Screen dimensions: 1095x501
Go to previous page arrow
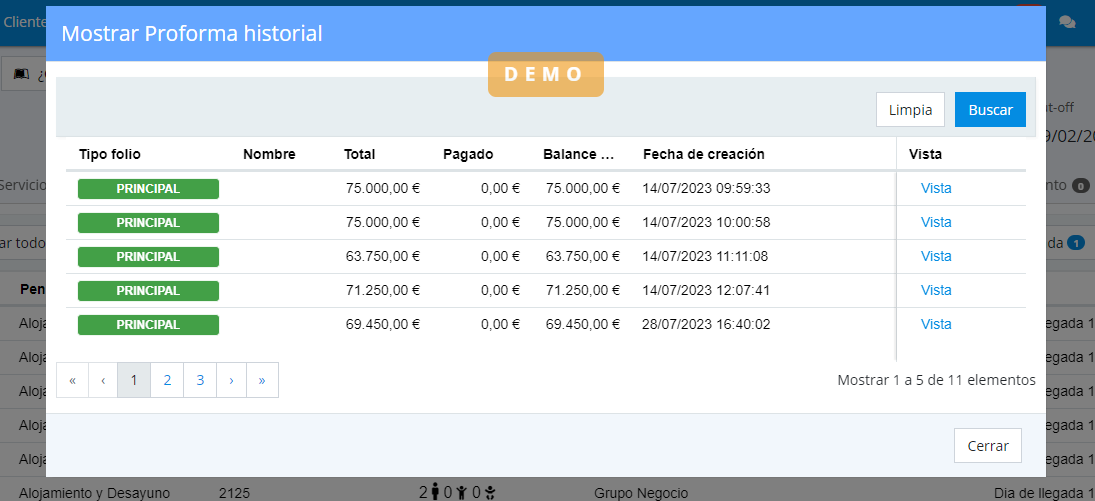103,380
